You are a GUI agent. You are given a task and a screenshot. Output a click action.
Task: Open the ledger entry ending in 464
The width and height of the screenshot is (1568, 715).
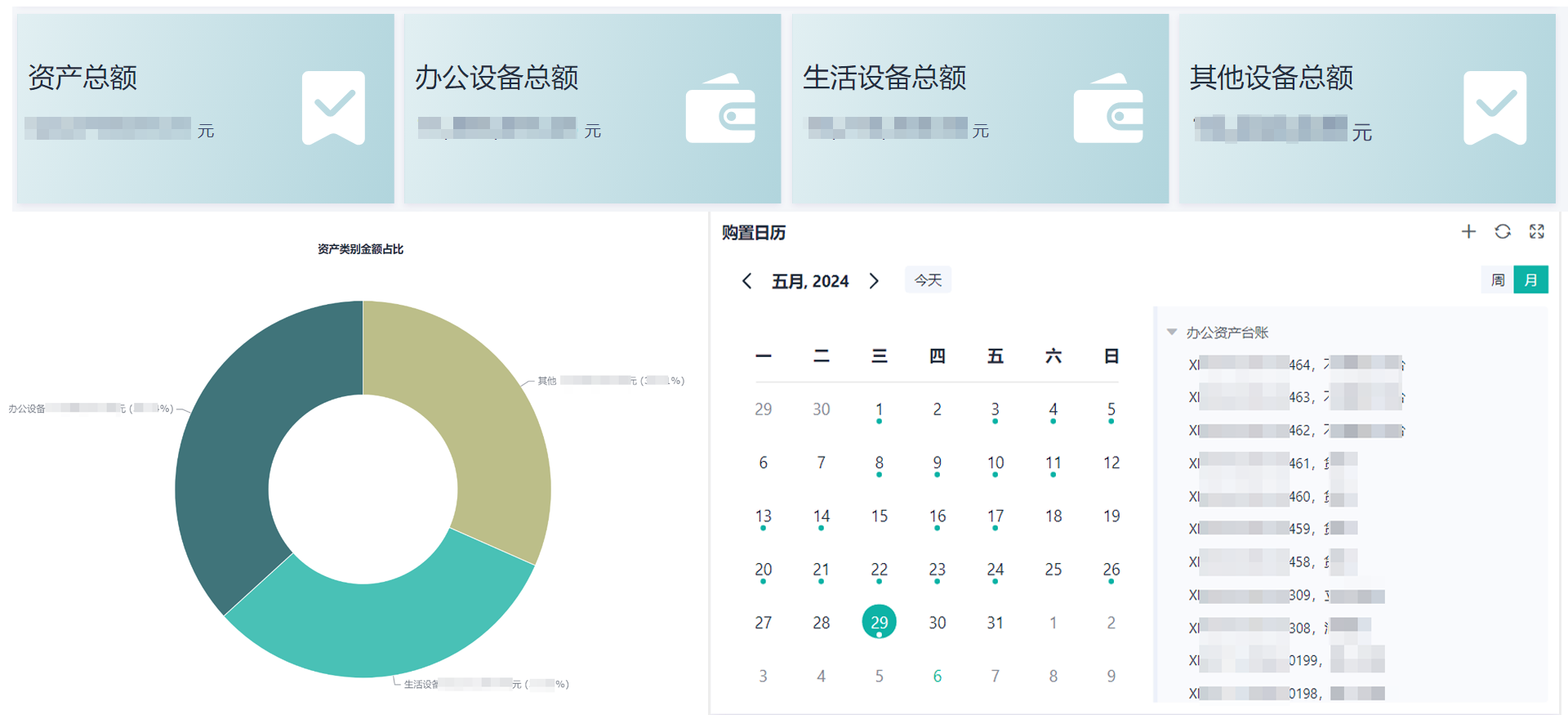click(1294, 364)
